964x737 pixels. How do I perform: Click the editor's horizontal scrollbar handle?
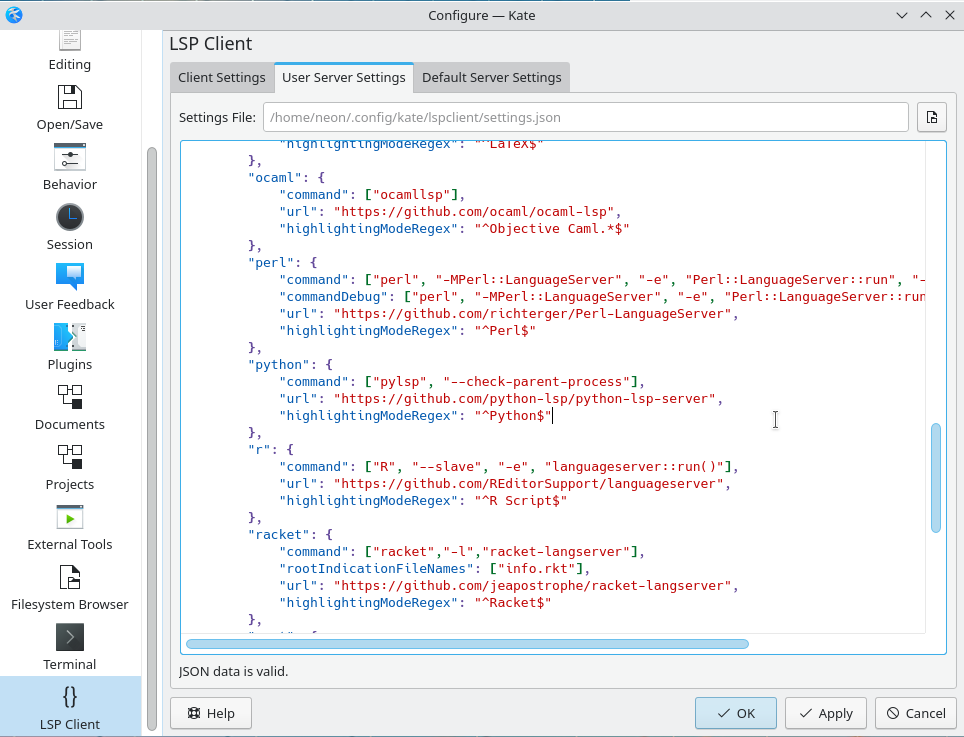click(x=467, y=644)
